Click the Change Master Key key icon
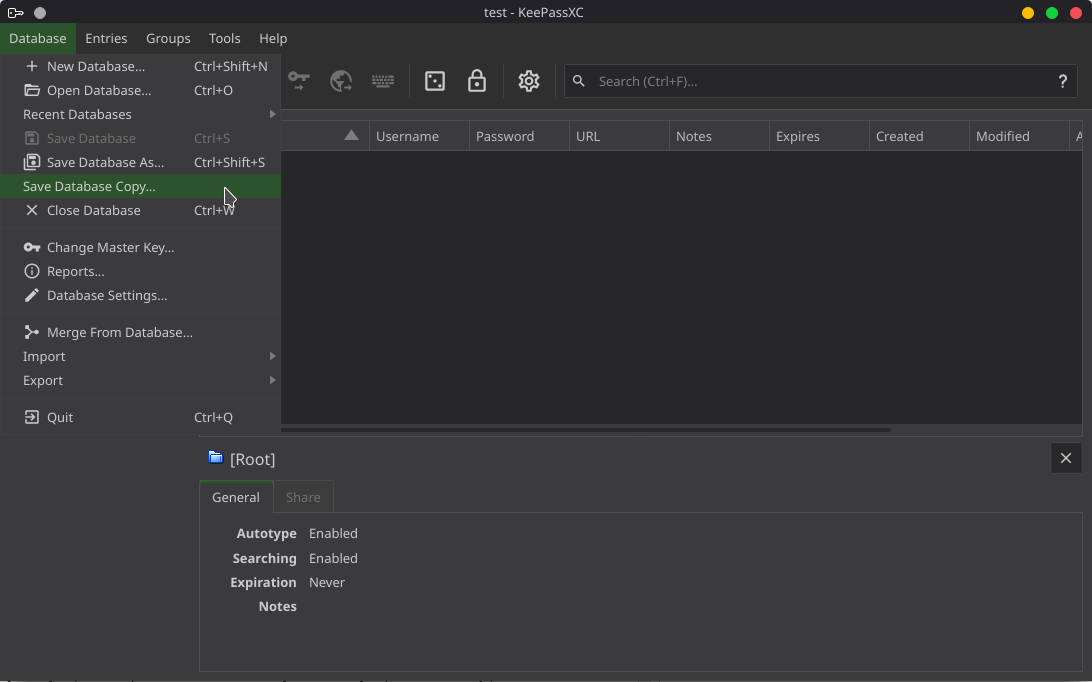 (31, 247)
